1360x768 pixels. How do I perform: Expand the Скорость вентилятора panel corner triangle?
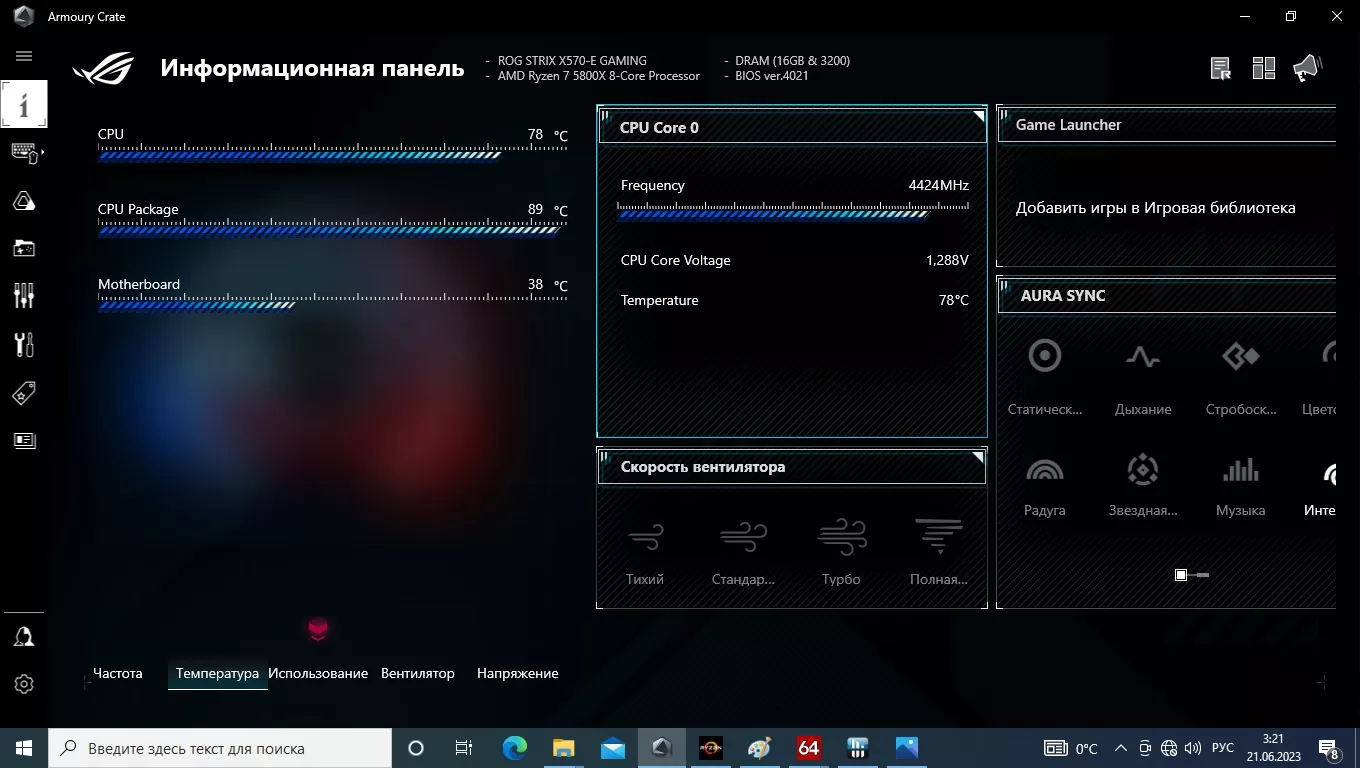[979, 456]
